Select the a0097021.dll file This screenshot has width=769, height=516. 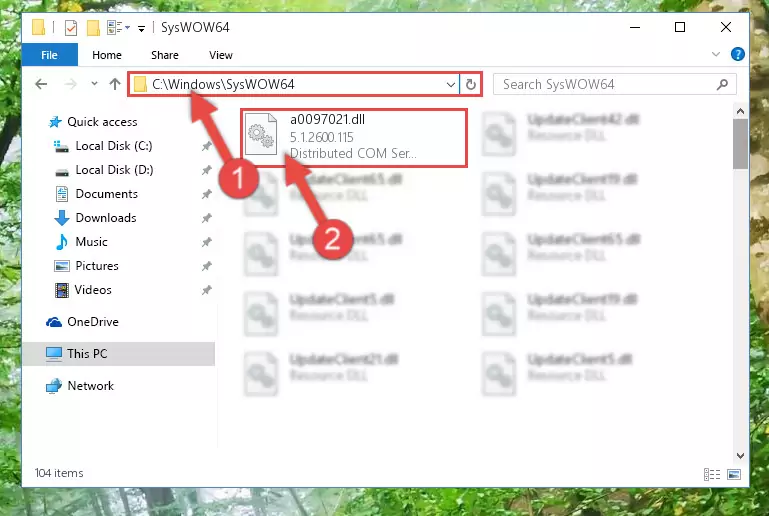click(354, 137)
